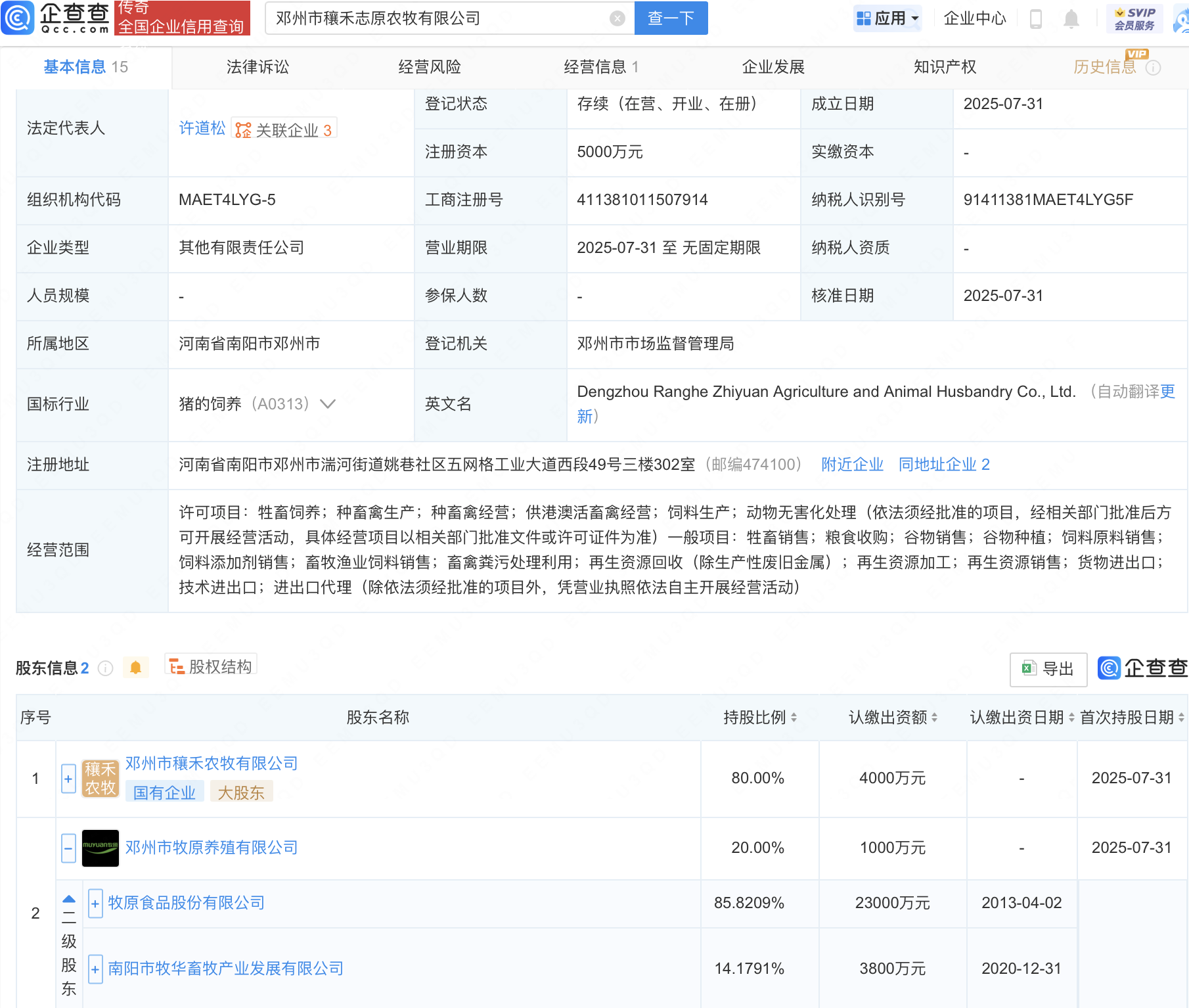This screenshot has height=1008, width=1189.
Task: Open 邓州市穰禾农牧有限公司 shareholder link
Action: point(212,764)
